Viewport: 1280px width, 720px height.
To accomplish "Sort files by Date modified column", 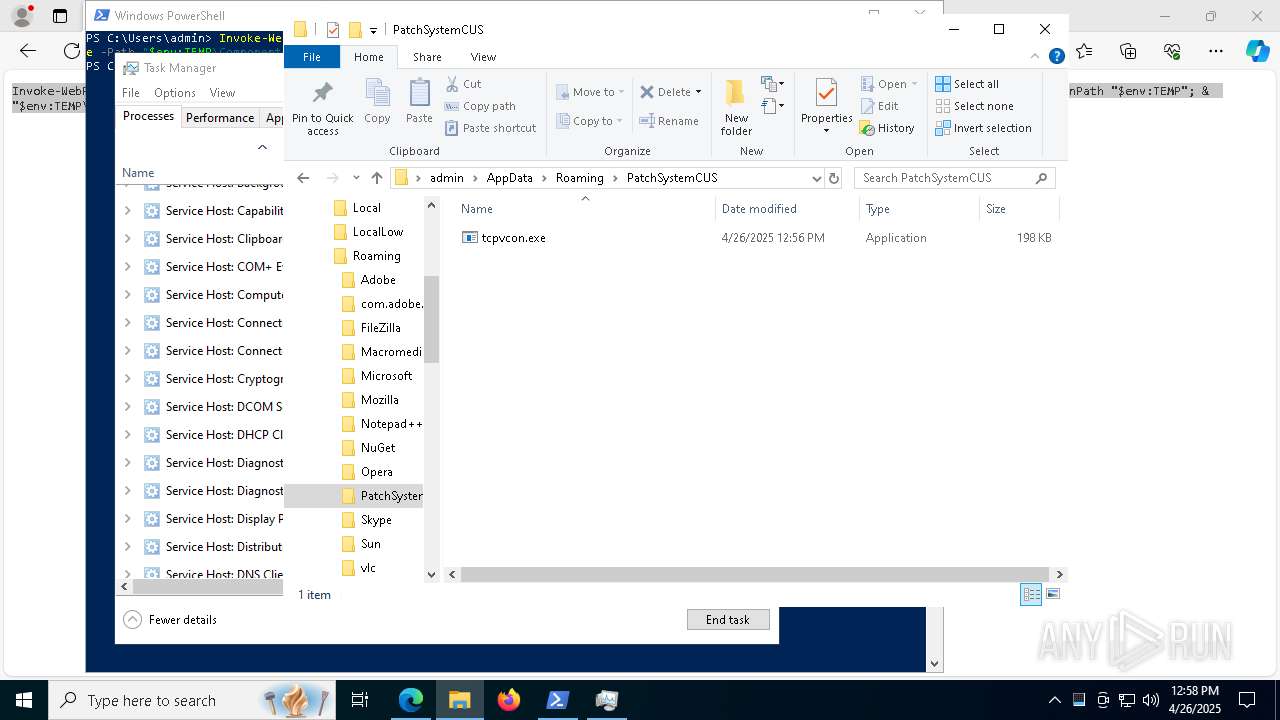I will (787, 209).
